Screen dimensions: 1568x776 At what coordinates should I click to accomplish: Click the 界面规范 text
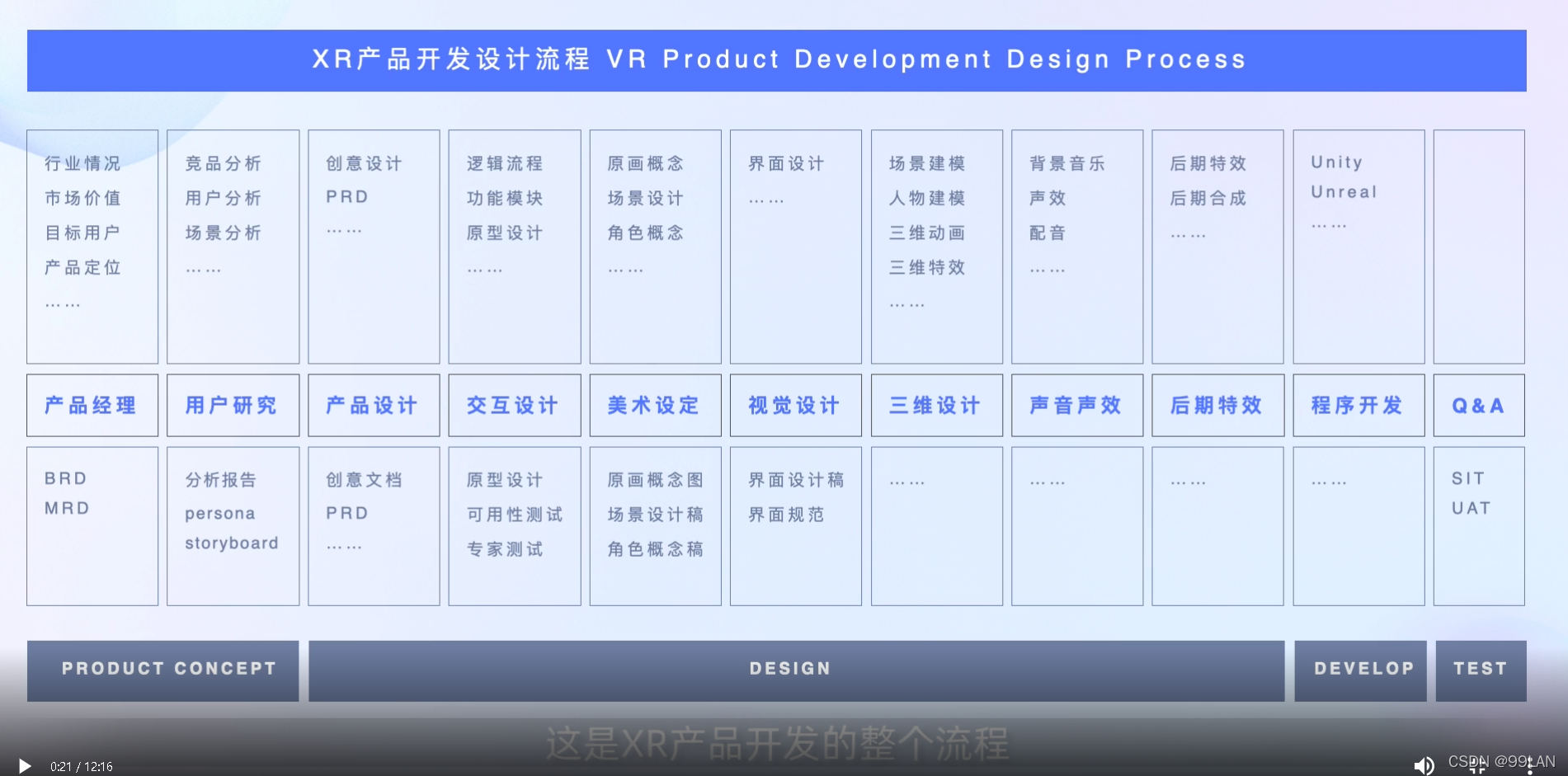[786, 515]
